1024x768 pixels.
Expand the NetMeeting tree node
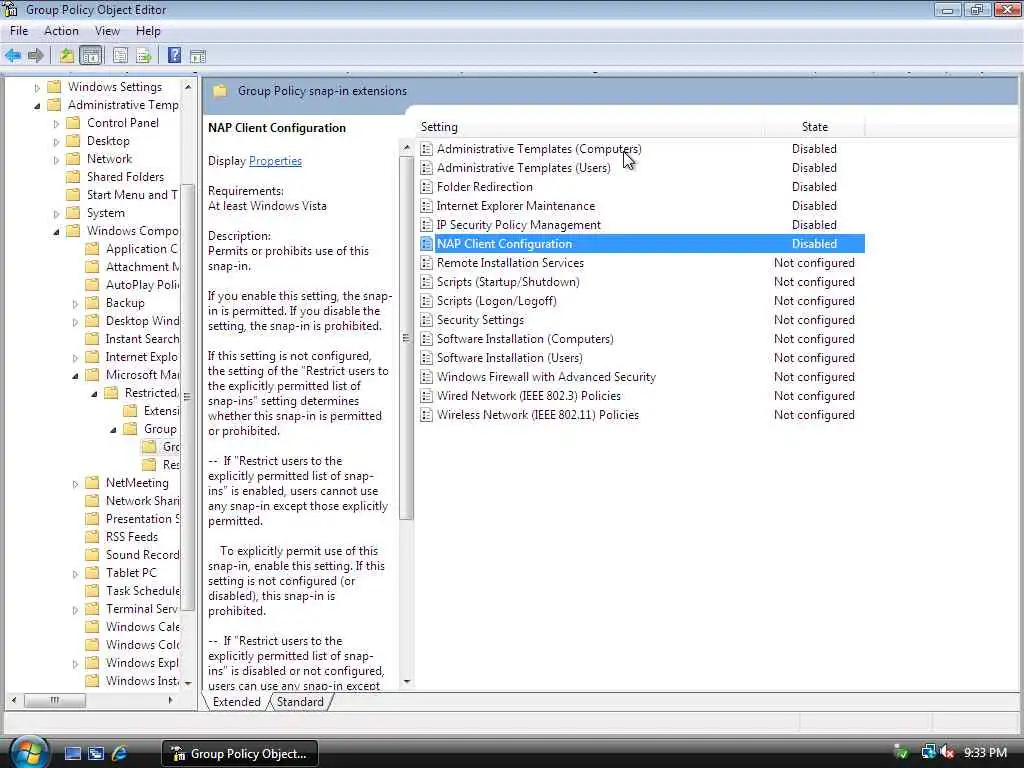click(75, 484)
